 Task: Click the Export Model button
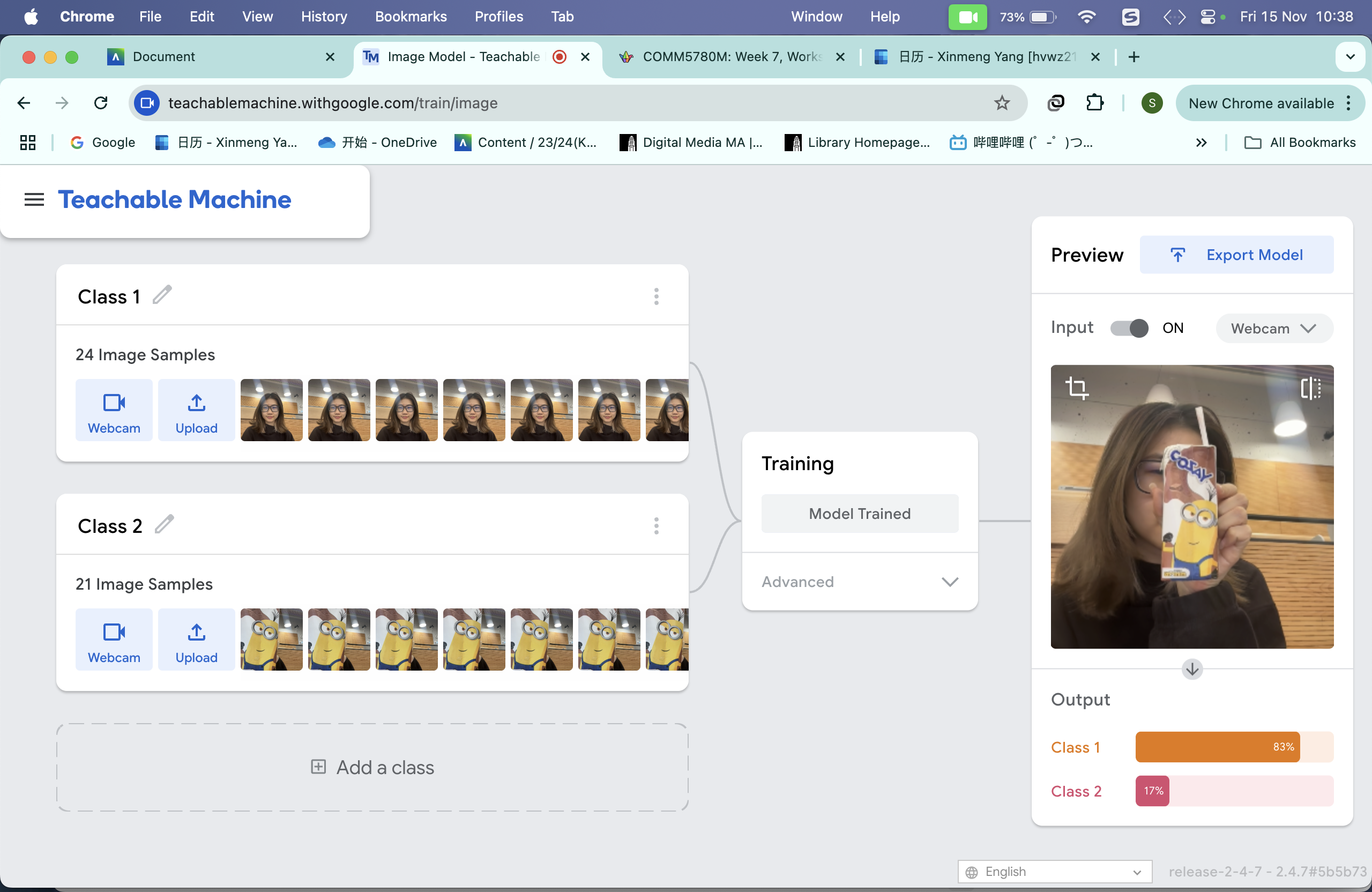click(x=1236, y=255)
